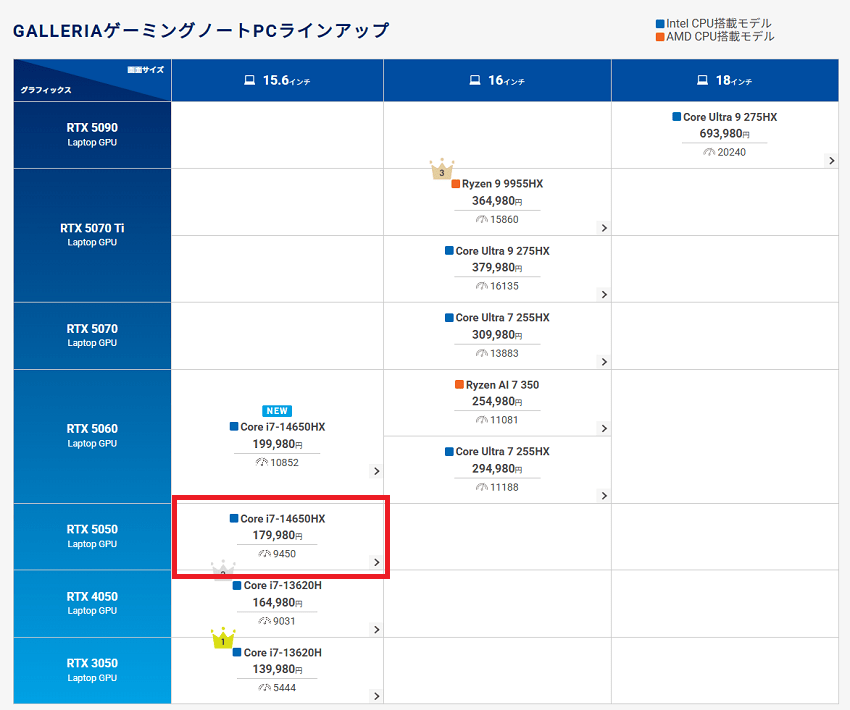Click the orange AMD CPU legend square
The image size is (850, 710).
point(660,37)
